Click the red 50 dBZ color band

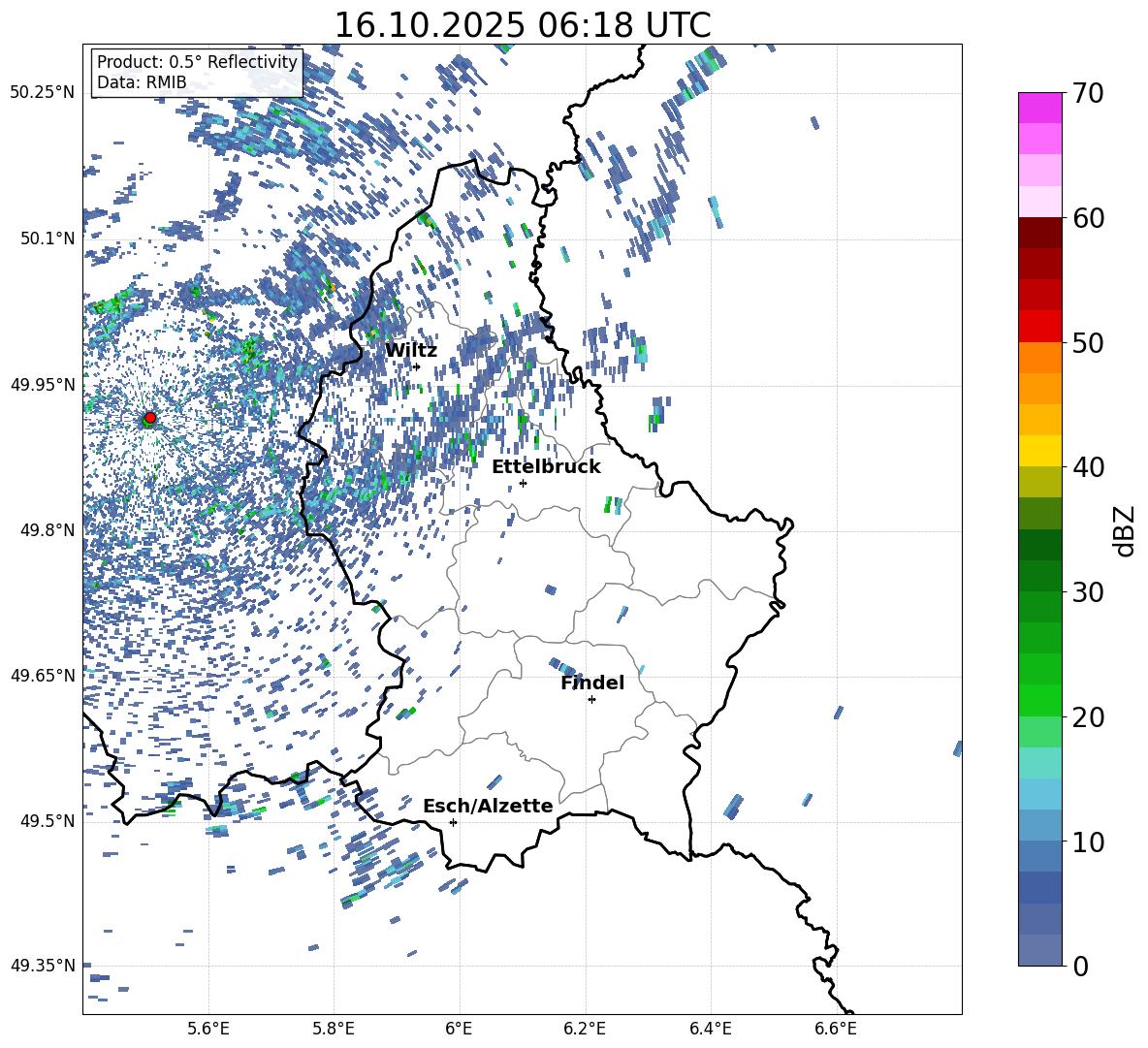tap(1039, 326)
